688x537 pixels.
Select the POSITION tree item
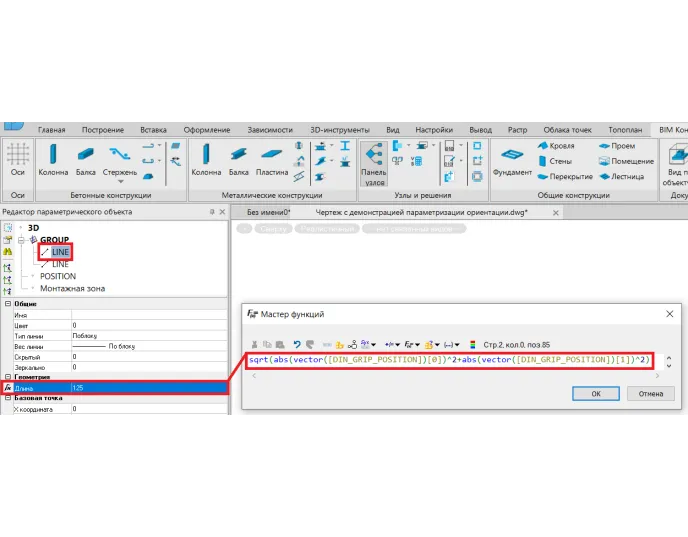[58, 276]
